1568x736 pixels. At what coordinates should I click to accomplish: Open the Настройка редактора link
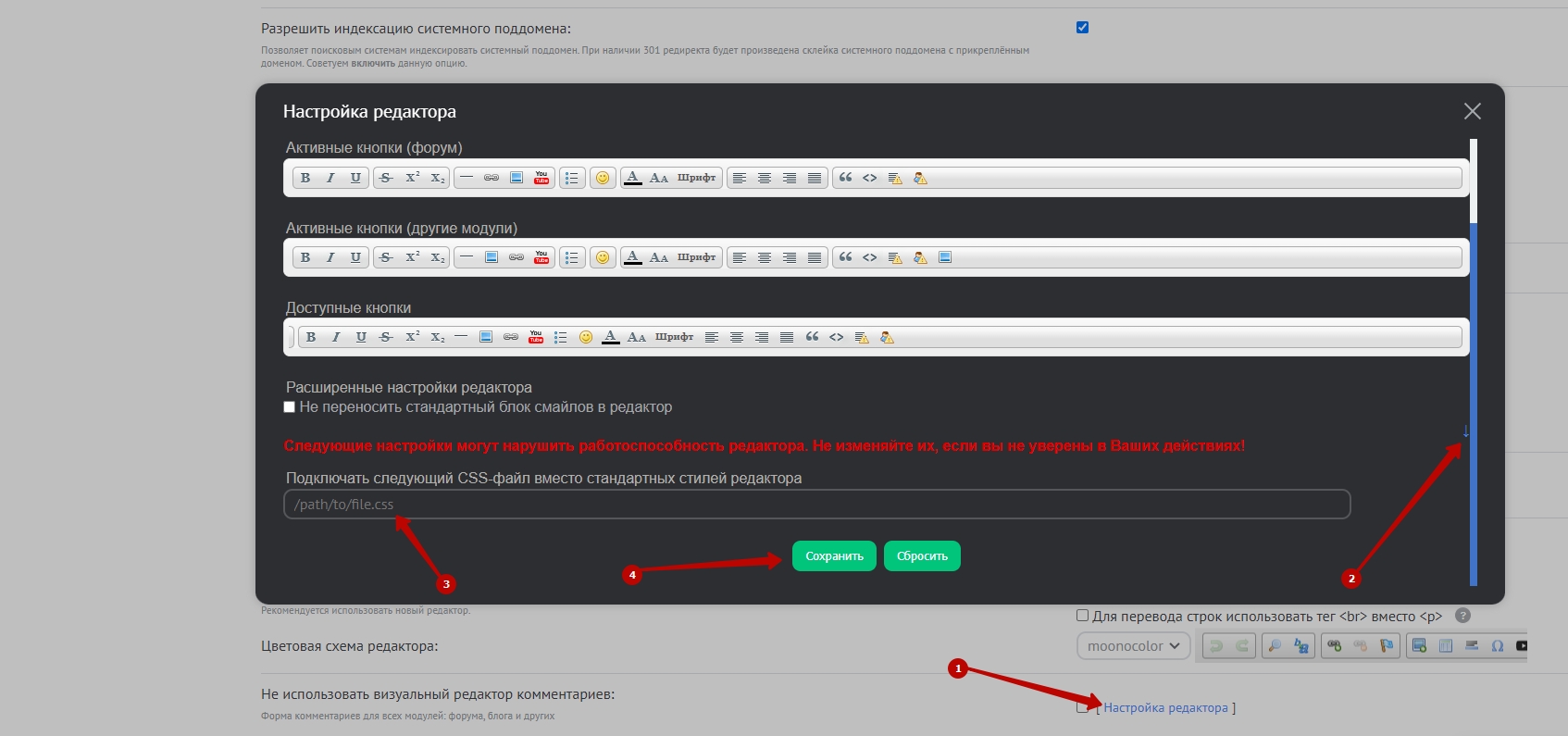1165,708
